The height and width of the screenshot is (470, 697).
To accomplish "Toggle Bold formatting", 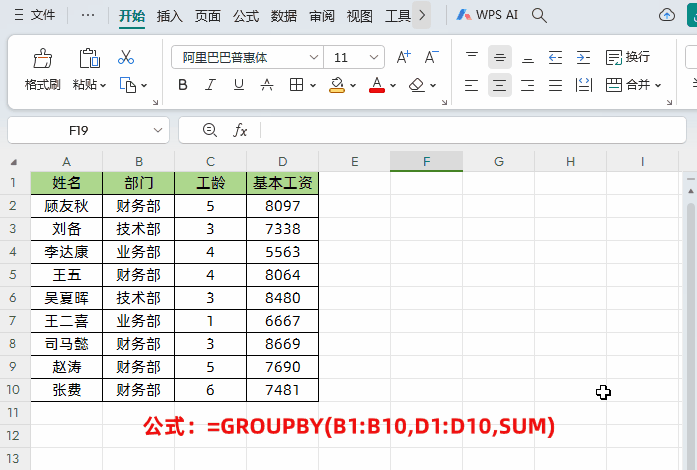I will click(x=182, y=85).
